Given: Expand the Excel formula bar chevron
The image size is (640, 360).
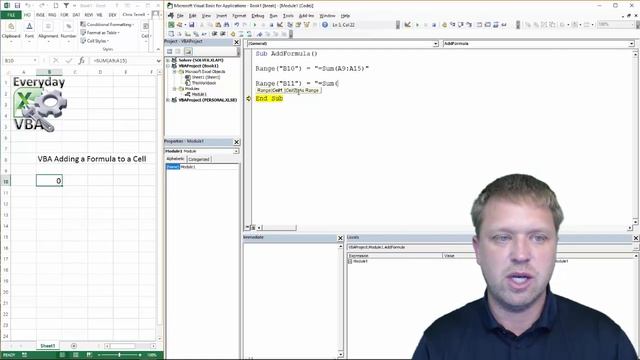Looking at the screenshot, I should (158, 60).
